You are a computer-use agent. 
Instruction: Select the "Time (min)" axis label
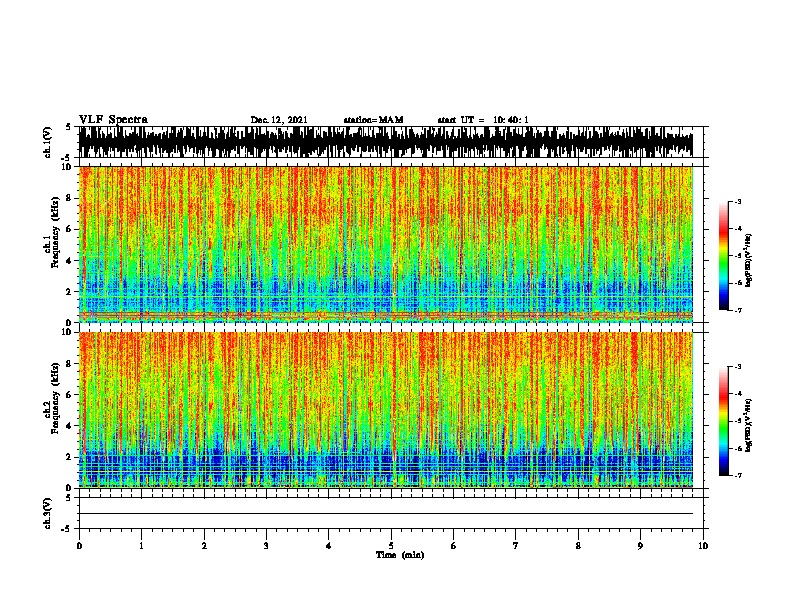400,555
